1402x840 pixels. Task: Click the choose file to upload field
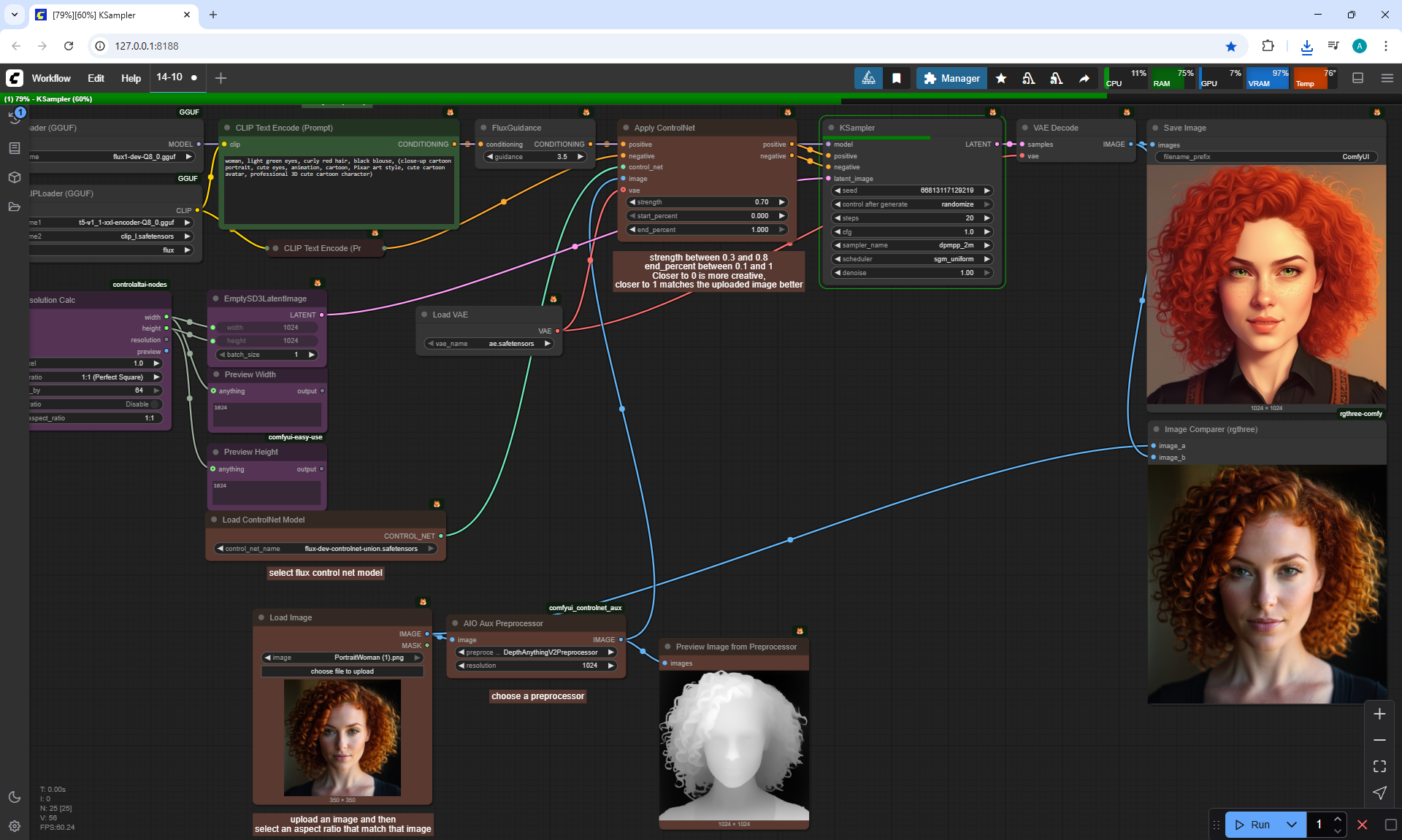click(x=342, y=671)
